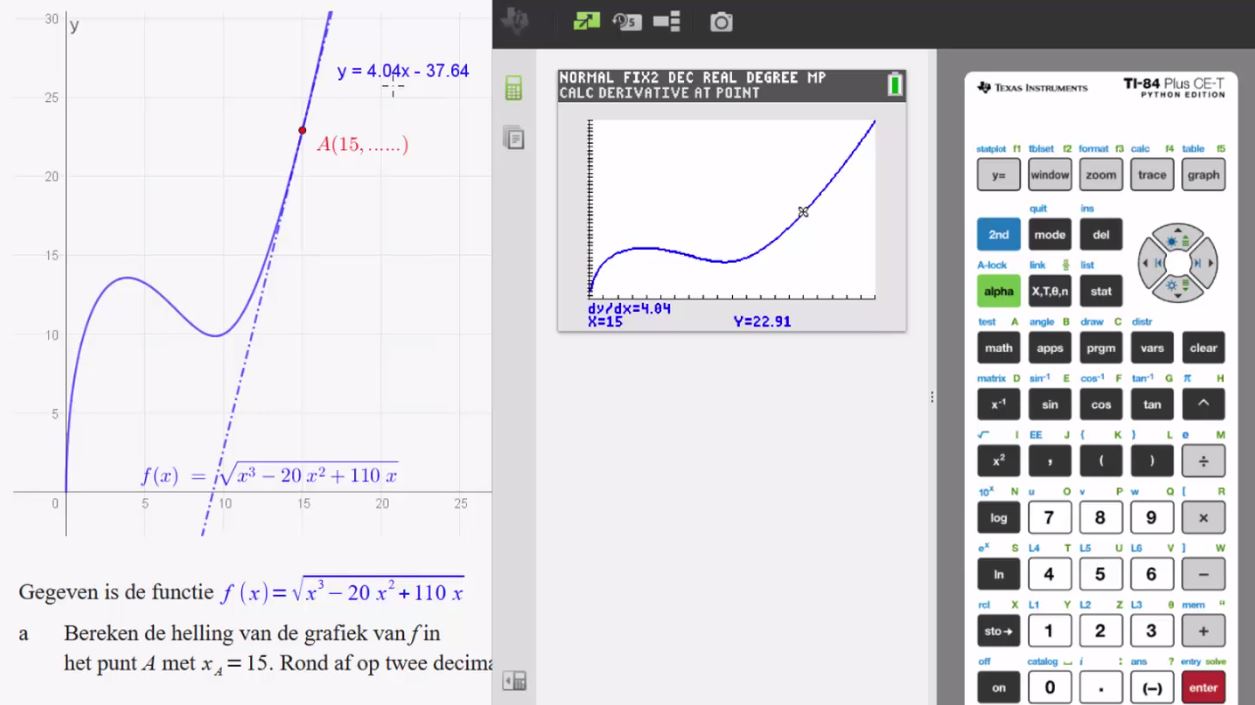The height and width of the screenshot is (705, 1255).
Task: Click the camera screenshot icon
Action: [x=721, y=22]
